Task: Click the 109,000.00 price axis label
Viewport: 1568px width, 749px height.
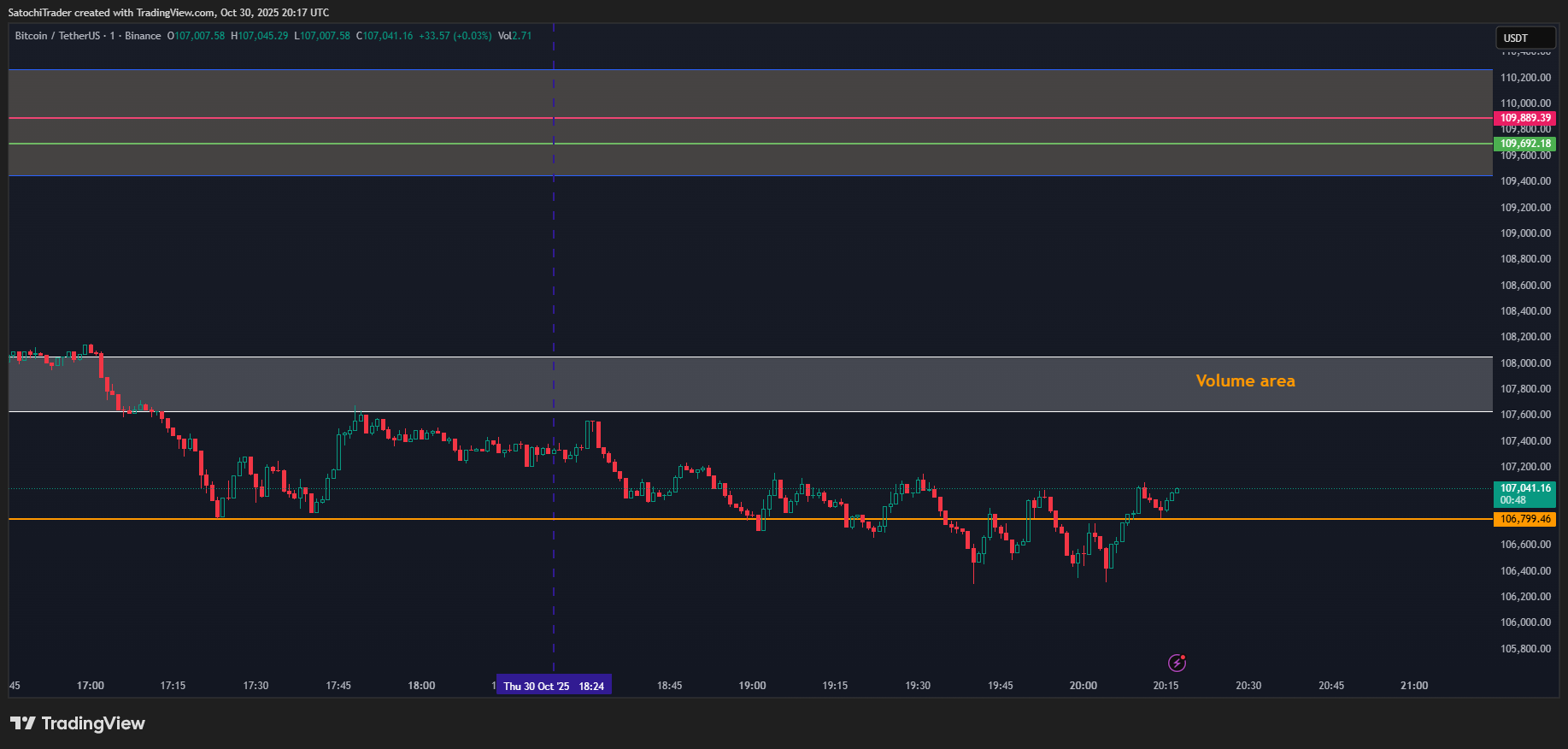Action: click(1526, 233)
